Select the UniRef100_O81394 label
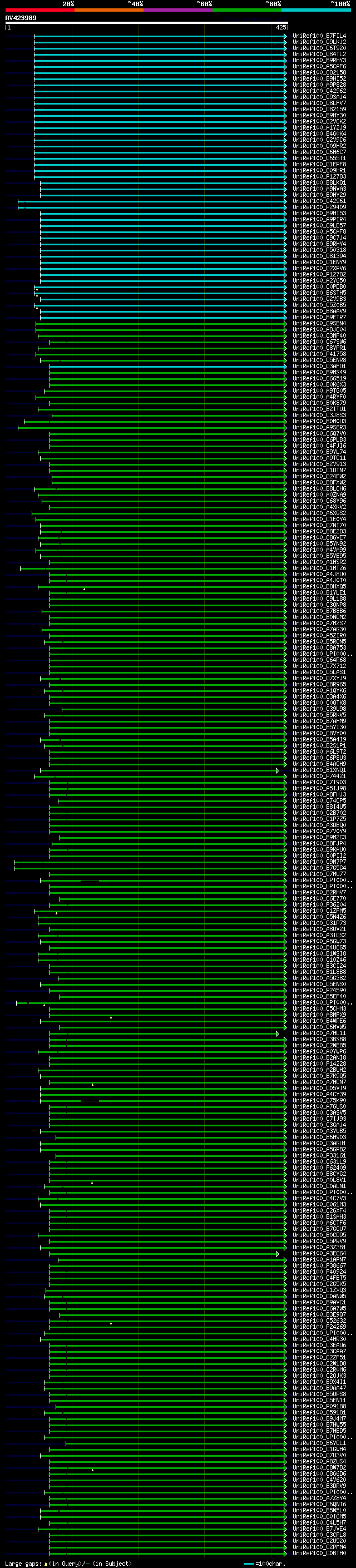The image size is (356, 1568). (x=319, y=256)
